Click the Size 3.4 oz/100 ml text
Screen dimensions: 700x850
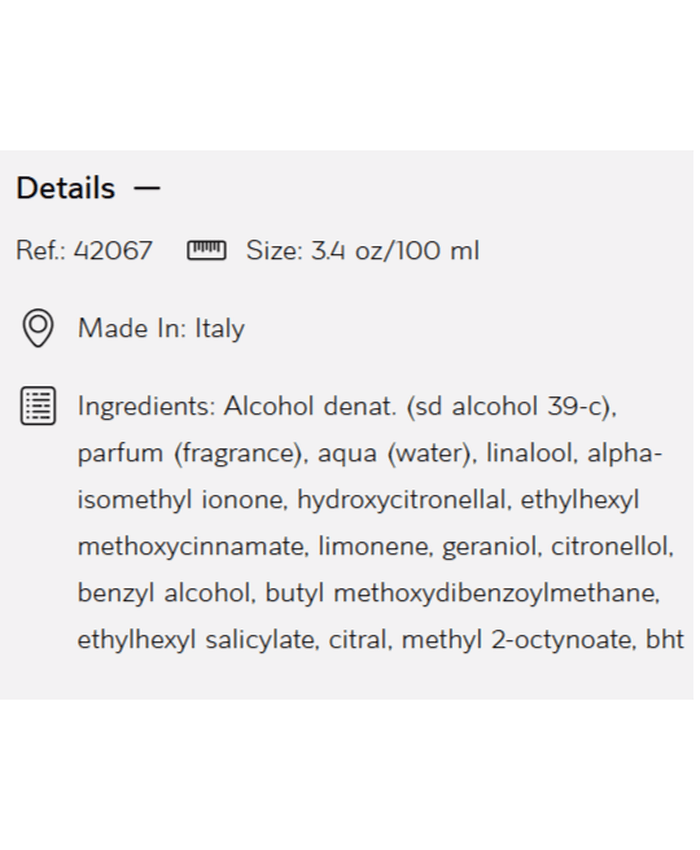pyautogui.click(x=363, y=250)
